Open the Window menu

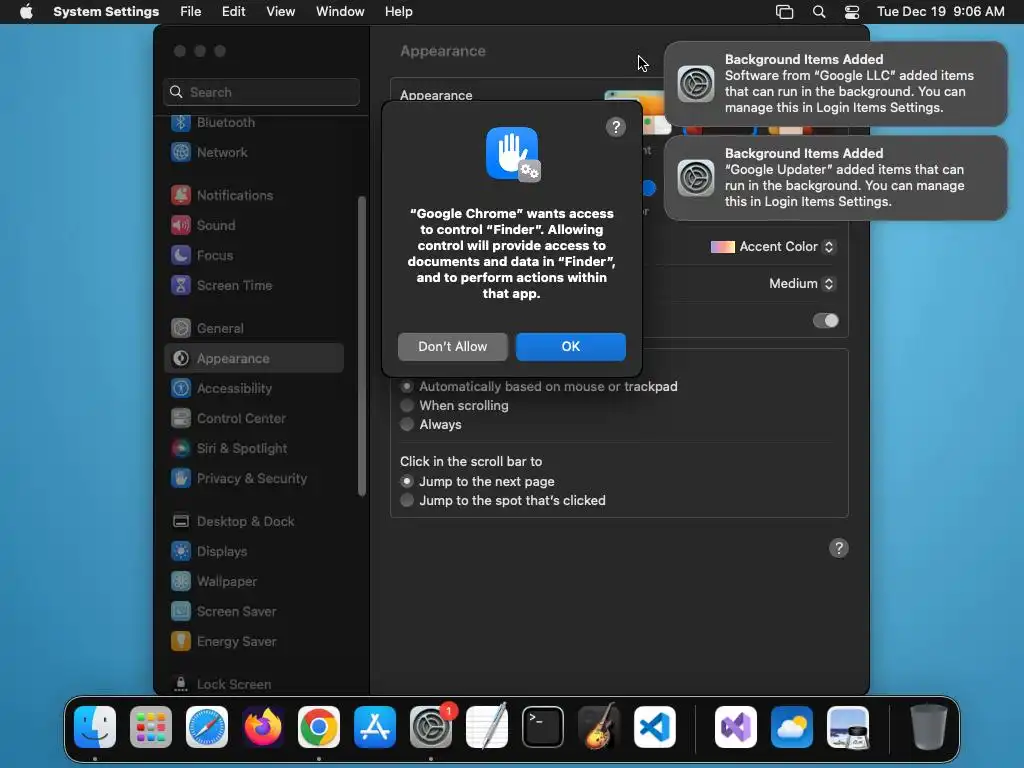pyautogui.click(x=340, y=12)
